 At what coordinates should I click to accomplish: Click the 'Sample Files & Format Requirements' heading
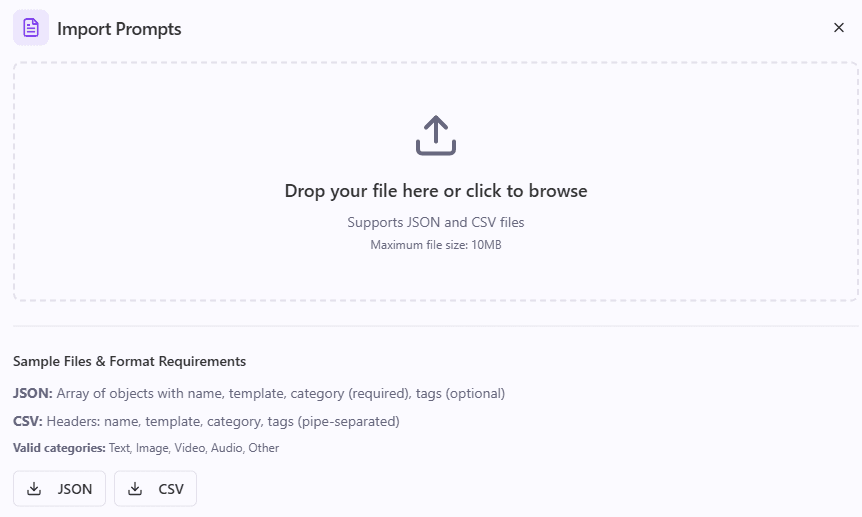click(129, 361)
